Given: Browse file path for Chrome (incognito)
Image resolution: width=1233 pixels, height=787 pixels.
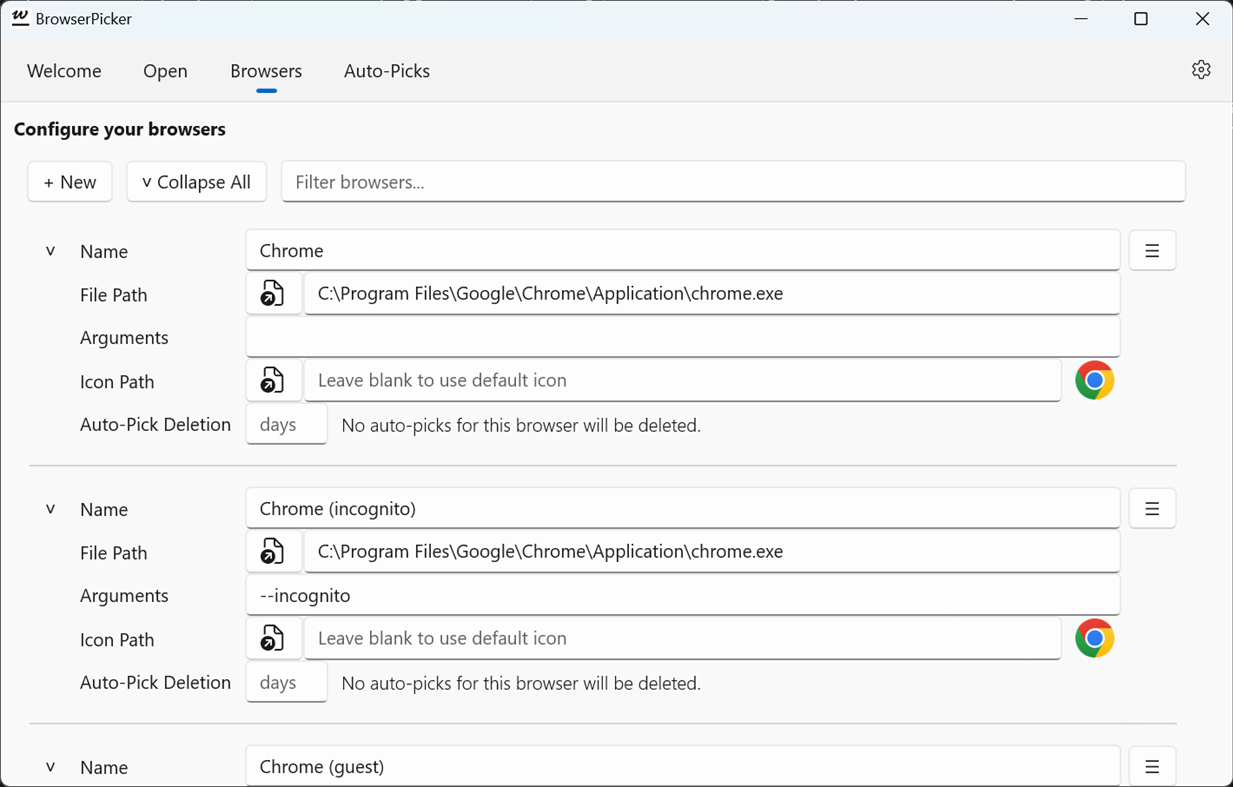Looking at the screenshot, I should point(273,552).
